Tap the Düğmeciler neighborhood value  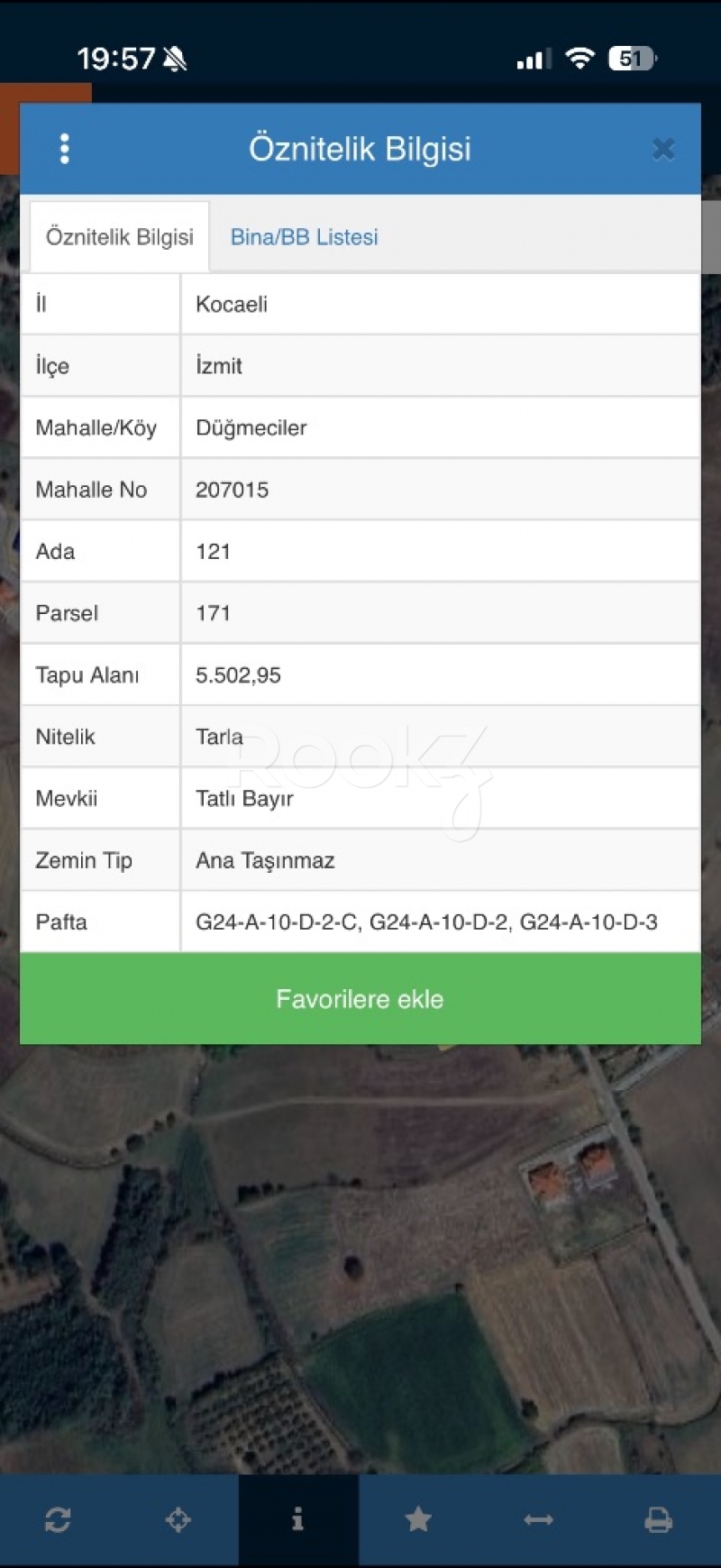(x=251, y=428)
